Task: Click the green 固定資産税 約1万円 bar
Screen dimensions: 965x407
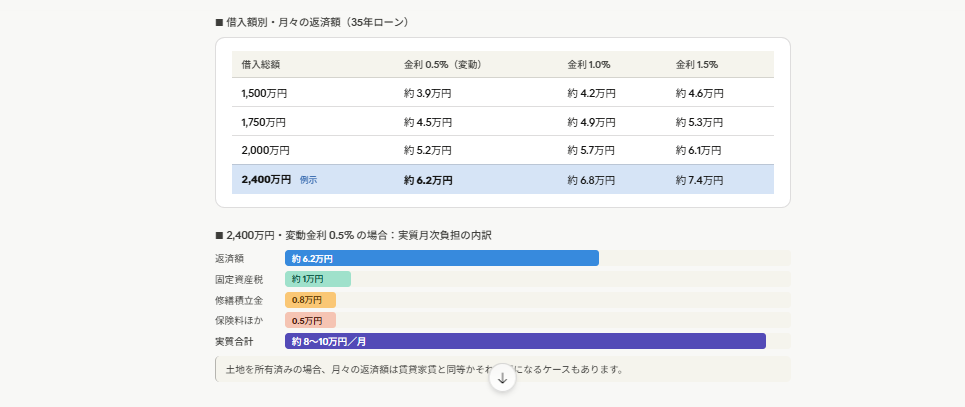Action: [x=318, y=279]
